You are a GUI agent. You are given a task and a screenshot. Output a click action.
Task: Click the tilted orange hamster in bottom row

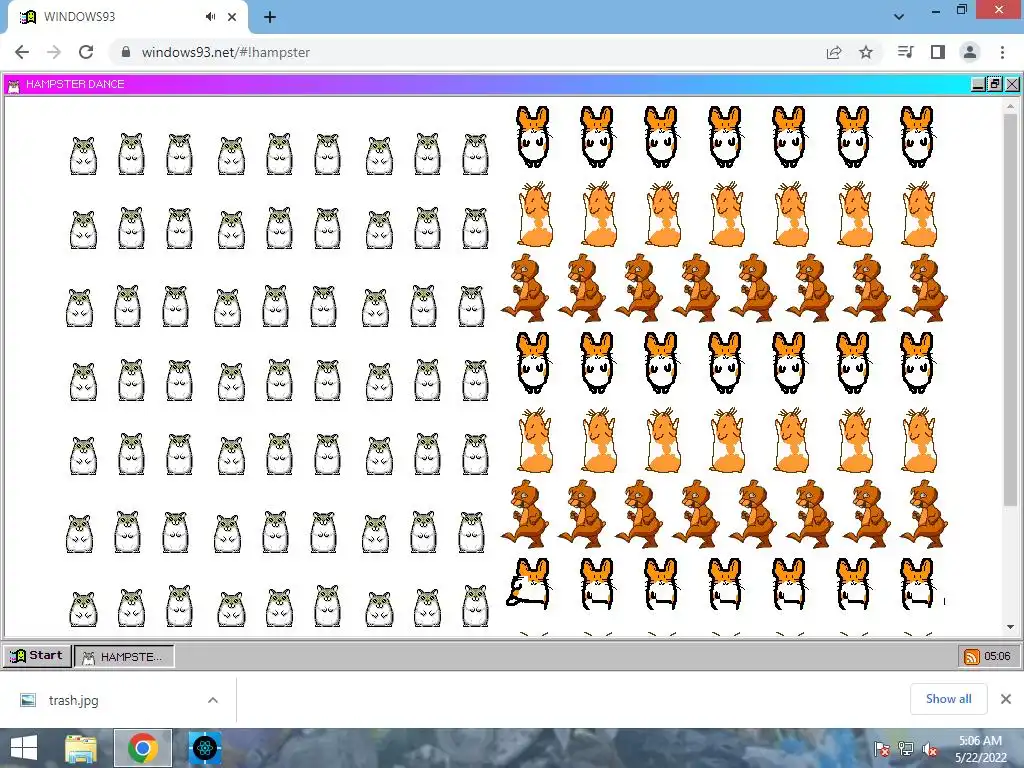pyautogui.click(x=529, y=583)
